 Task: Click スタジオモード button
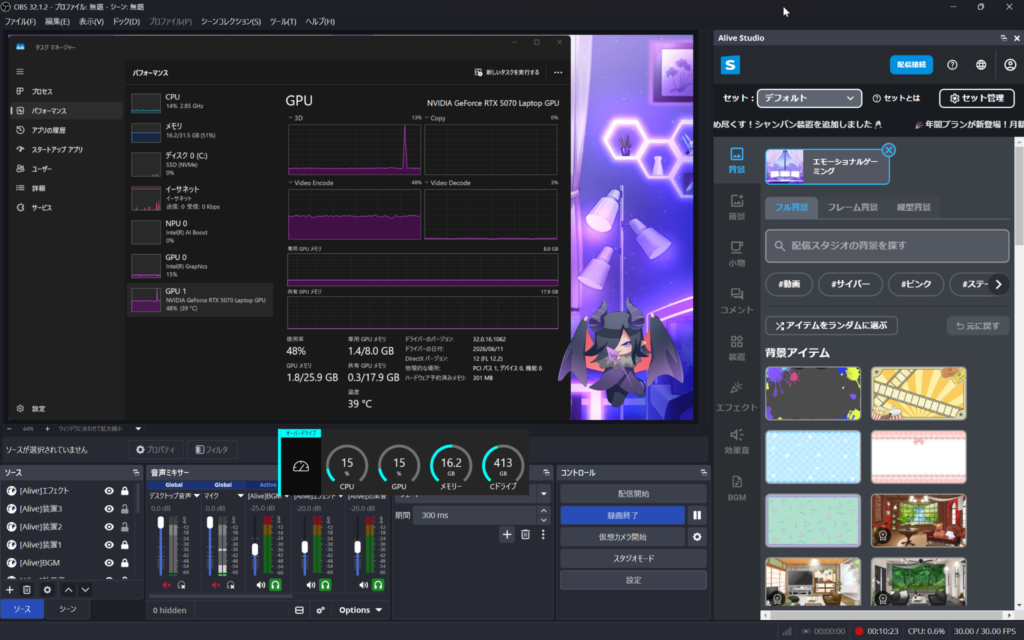click(x=633, y=558)
